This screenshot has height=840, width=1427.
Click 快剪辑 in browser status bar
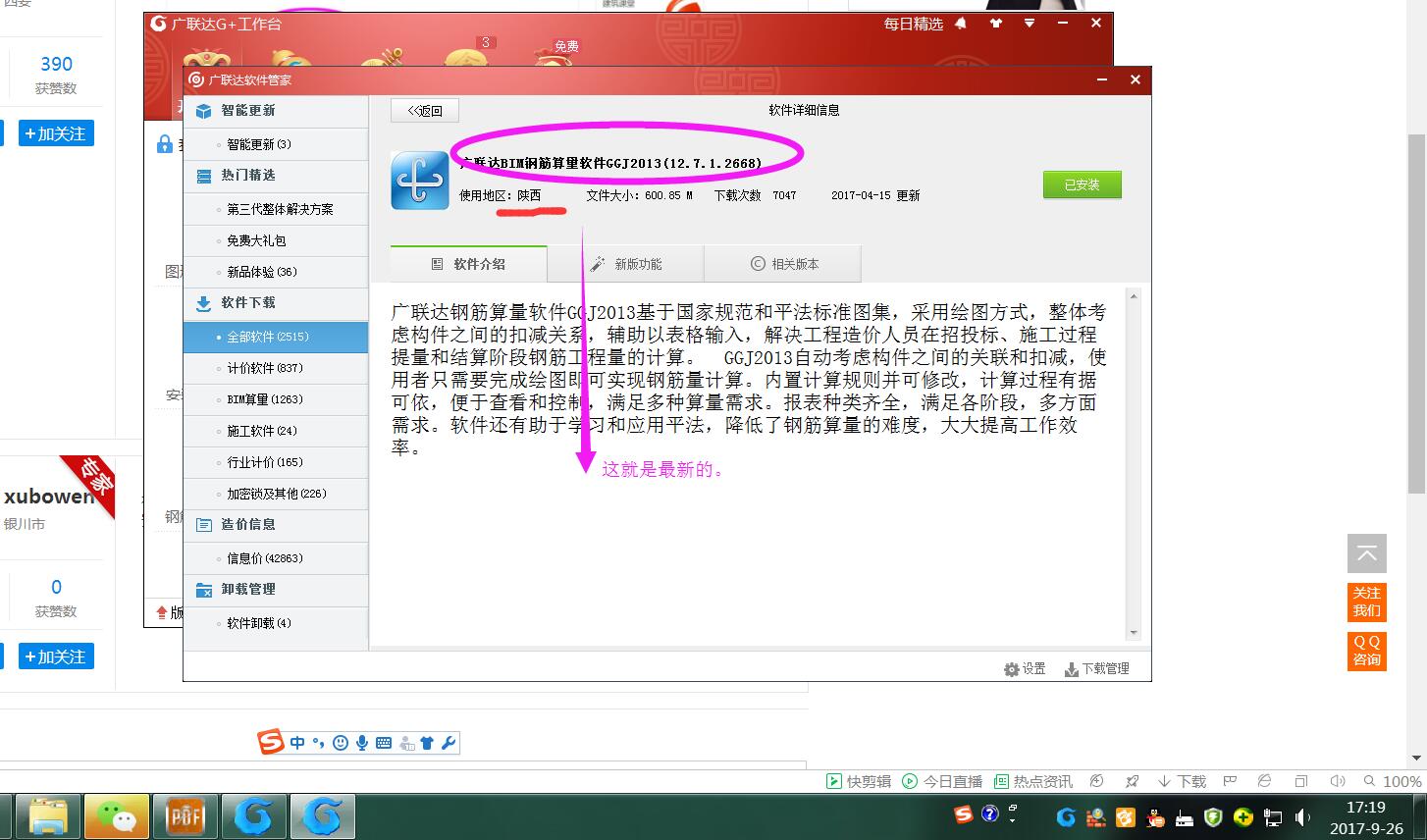[x=859, y=781]
